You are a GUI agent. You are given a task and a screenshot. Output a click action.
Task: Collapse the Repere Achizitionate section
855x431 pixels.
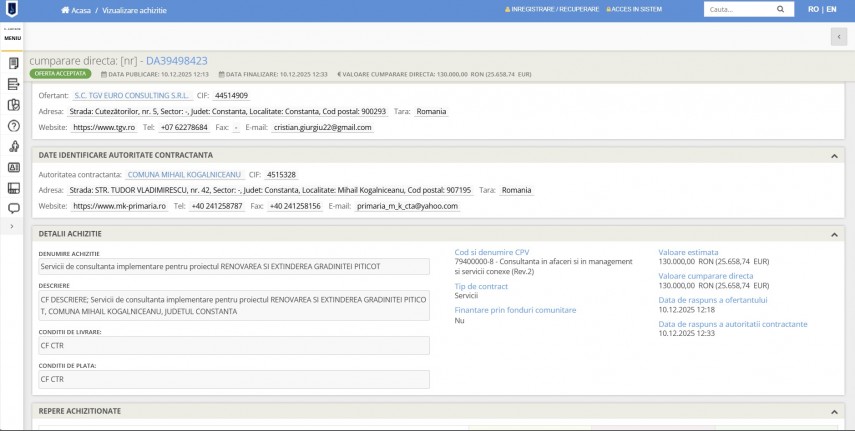coord(834,411)
